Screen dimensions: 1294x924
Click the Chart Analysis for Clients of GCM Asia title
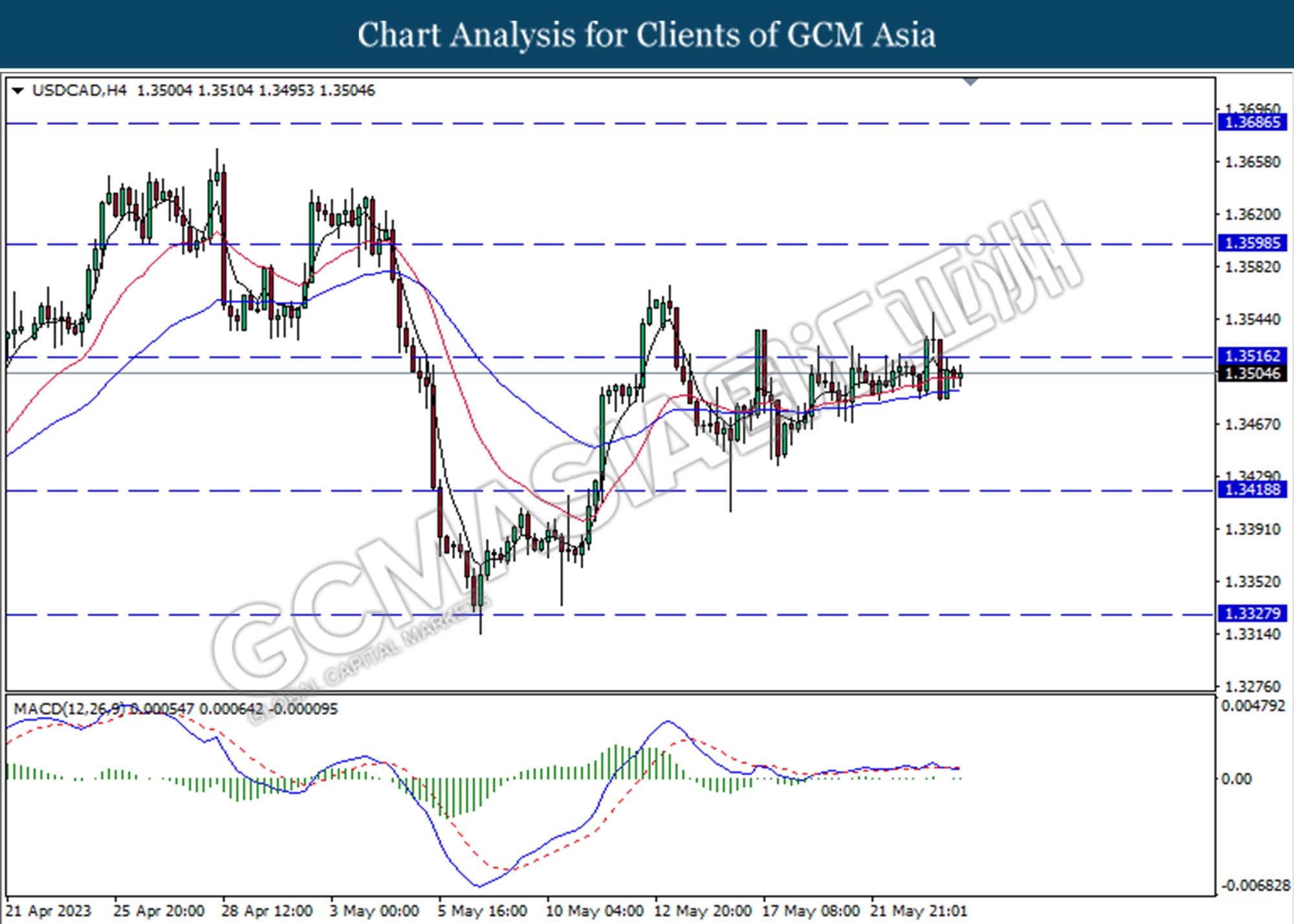[647, 34]
